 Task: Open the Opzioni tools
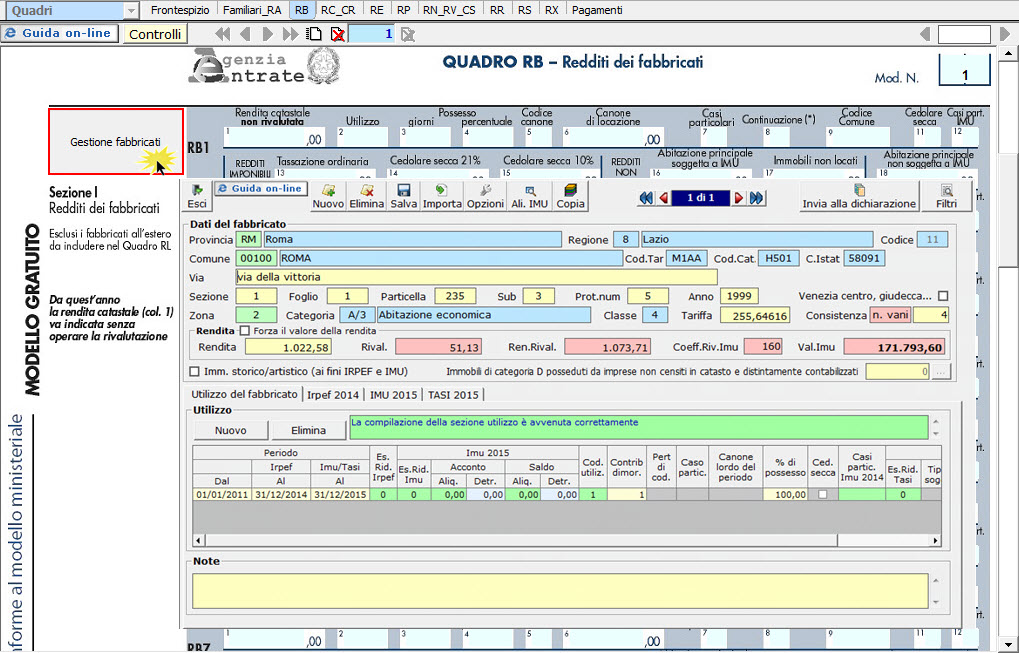point(485,196)
